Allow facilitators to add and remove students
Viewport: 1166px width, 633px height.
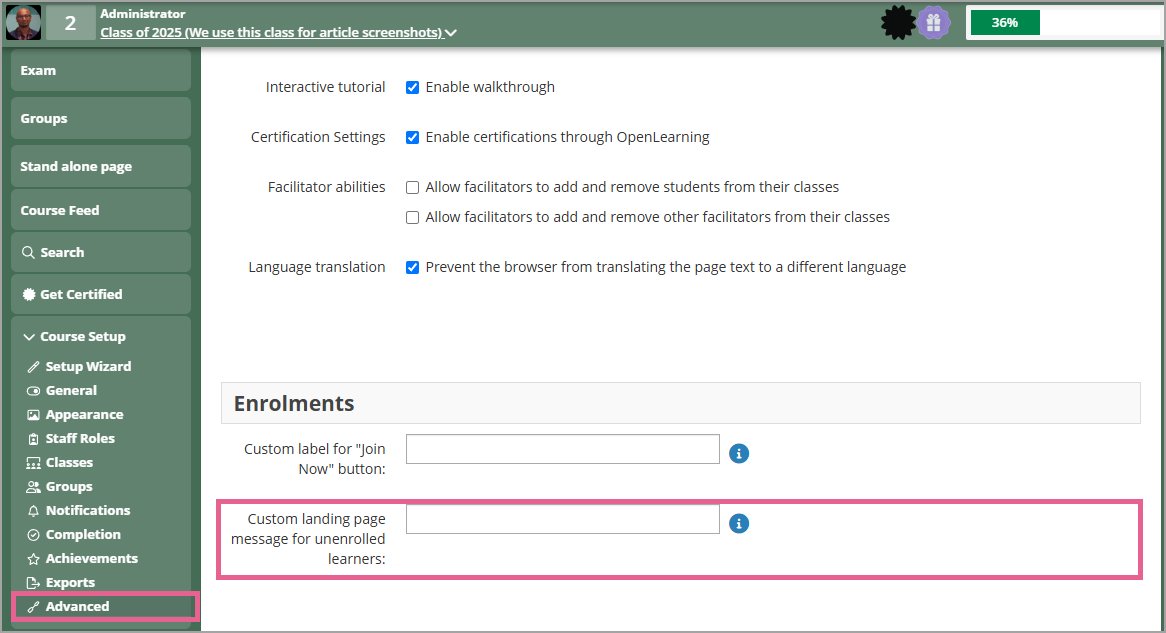412,187
